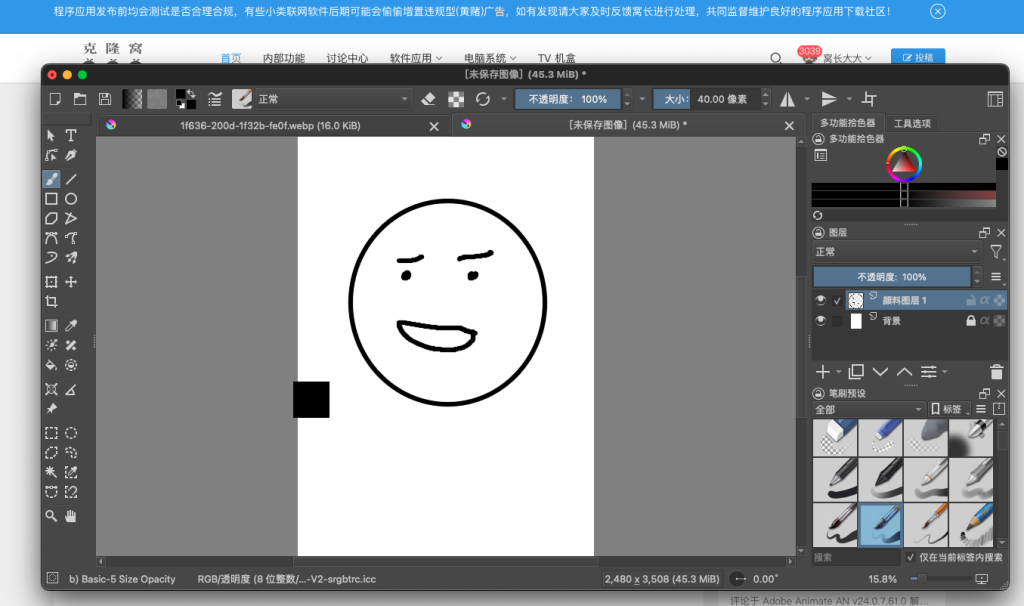Open an existing file from toolbar
The width and height of the screenshot is (1024, 606).
point(80,99)
